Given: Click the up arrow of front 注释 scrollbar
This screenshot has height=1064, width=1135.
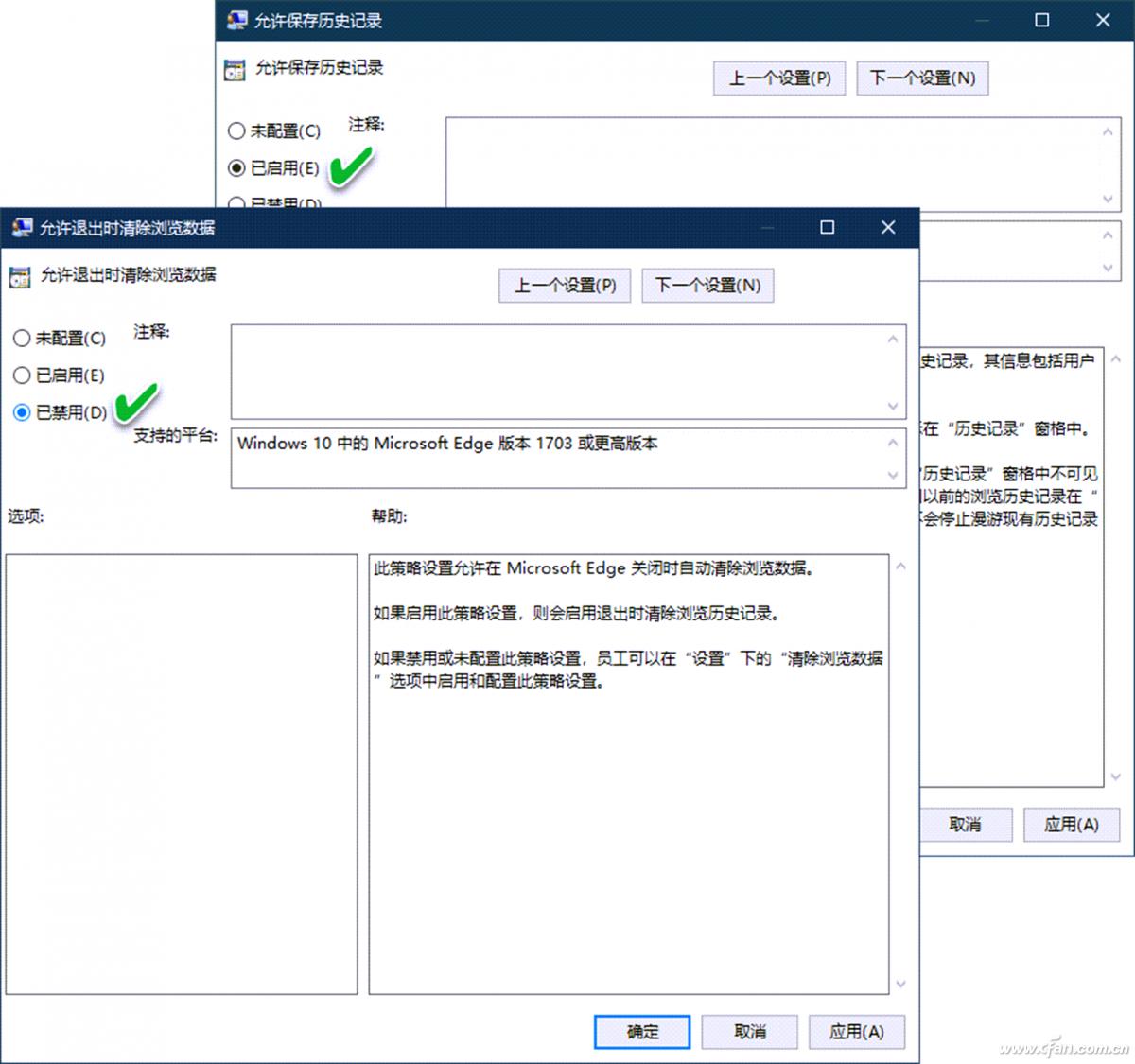Looking at the screenshot, I should [894, 339].
